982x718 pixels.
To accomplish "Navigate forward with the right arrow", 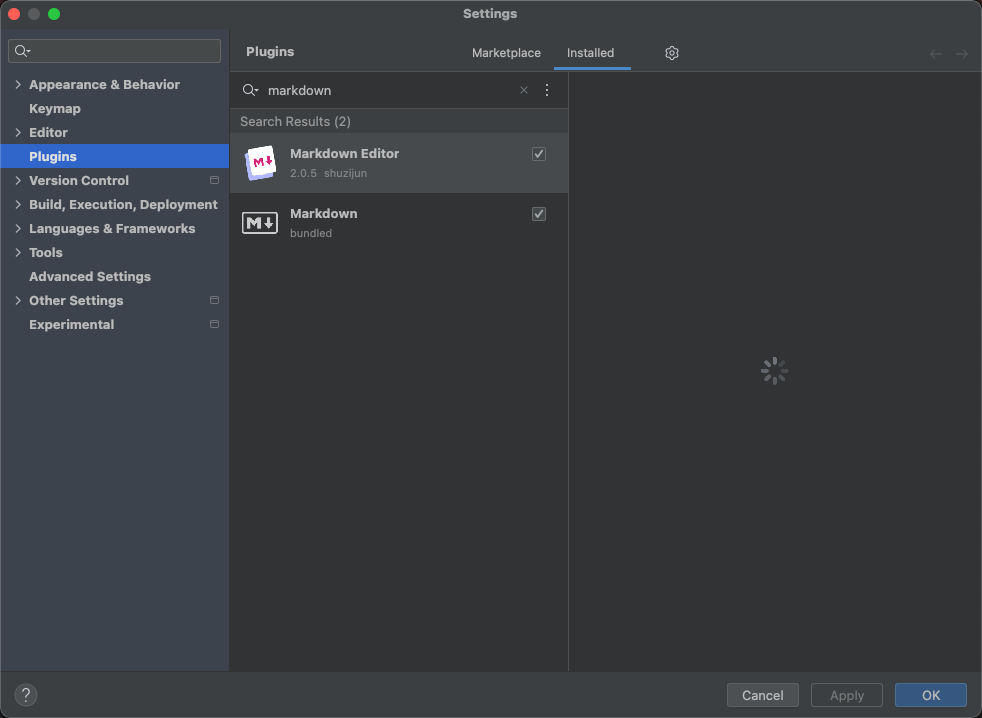I will point(962,54).
